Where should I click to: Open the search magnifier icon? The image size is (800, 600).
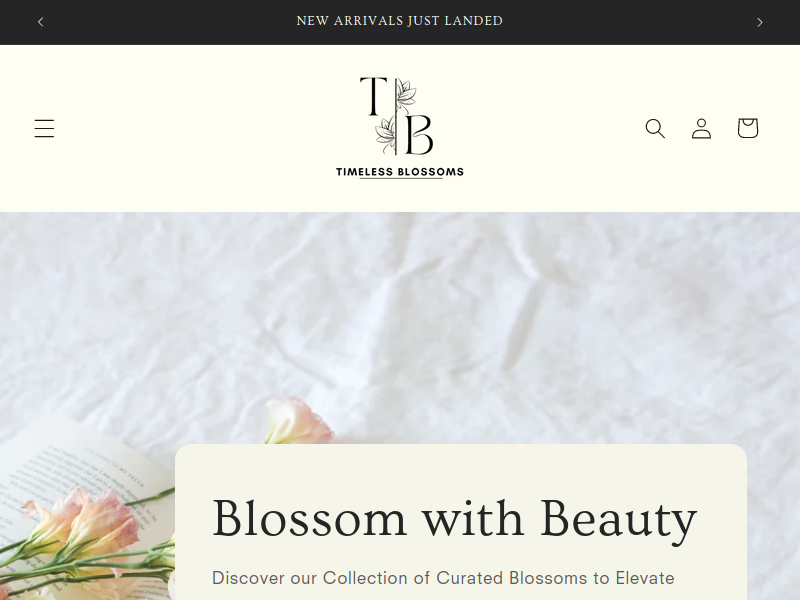point(655,128)
